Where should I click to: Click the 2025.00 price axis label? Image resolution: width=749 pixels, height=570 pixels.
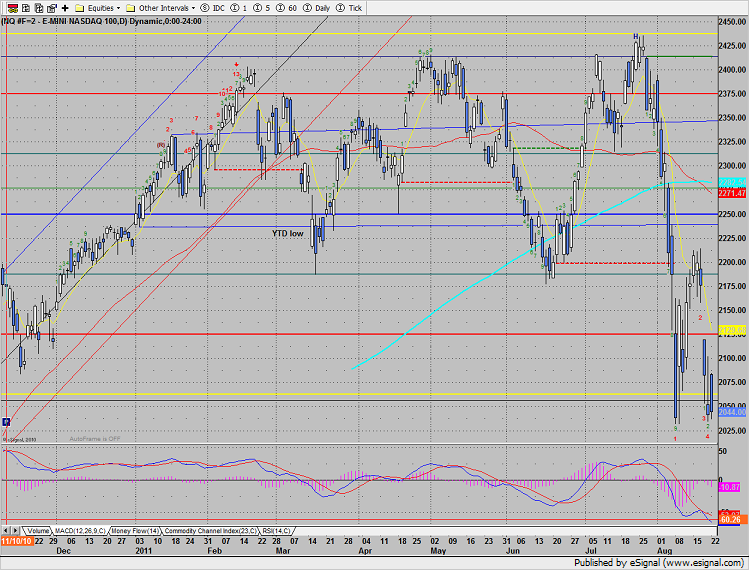732,431
